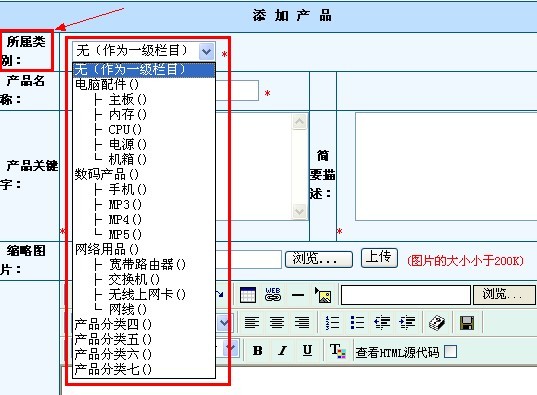The width and height of the screenshot is (537, 395).
Task: Click the save floppy disk icon
Action: coord(466,323)
